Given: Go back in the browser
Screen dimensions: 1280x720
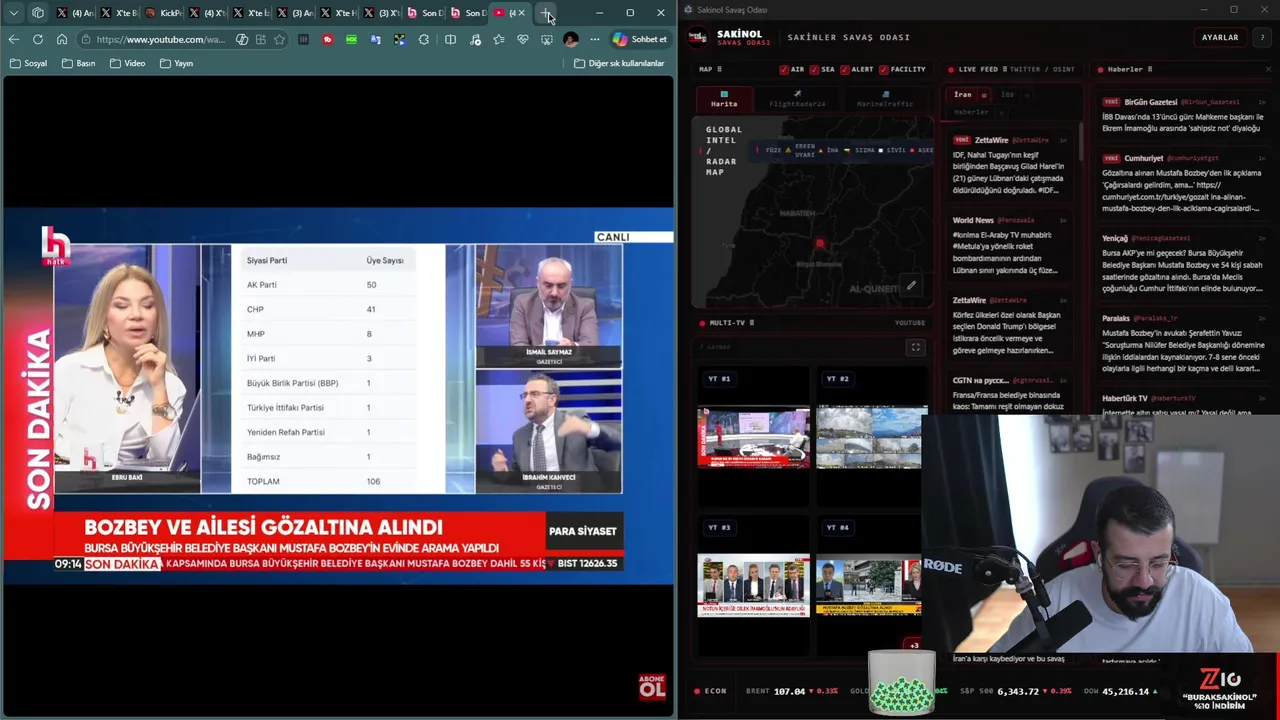Looking at the screenshot, I should (x=13, y=39).
